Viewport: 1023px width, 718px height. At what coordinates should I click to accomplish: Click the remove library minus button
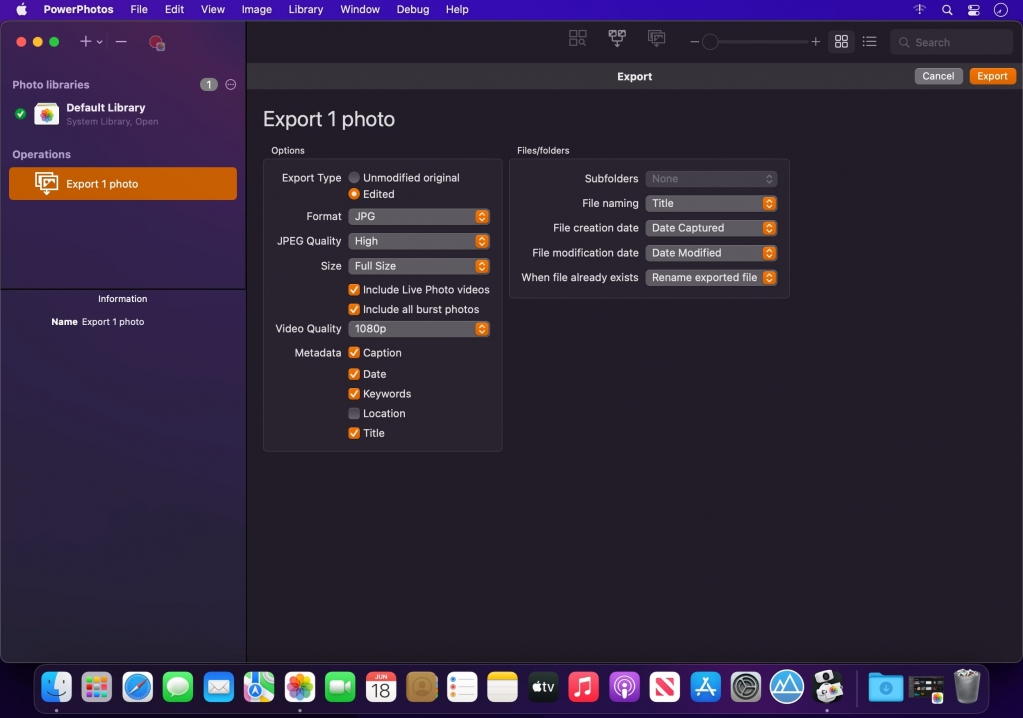pos(121,42)
